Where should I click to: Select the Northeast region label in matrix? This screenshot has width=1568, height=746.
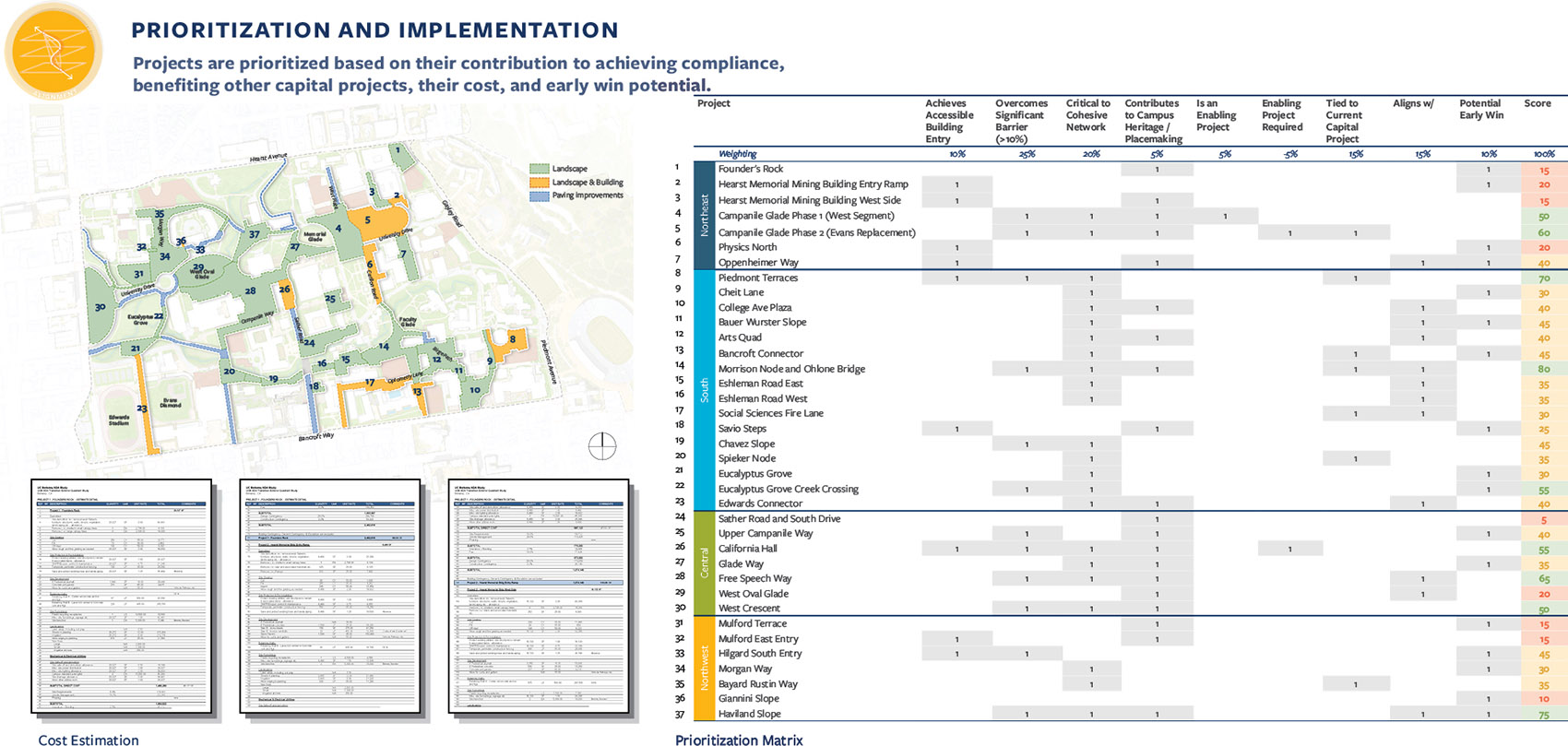click(x=705, y=215)
